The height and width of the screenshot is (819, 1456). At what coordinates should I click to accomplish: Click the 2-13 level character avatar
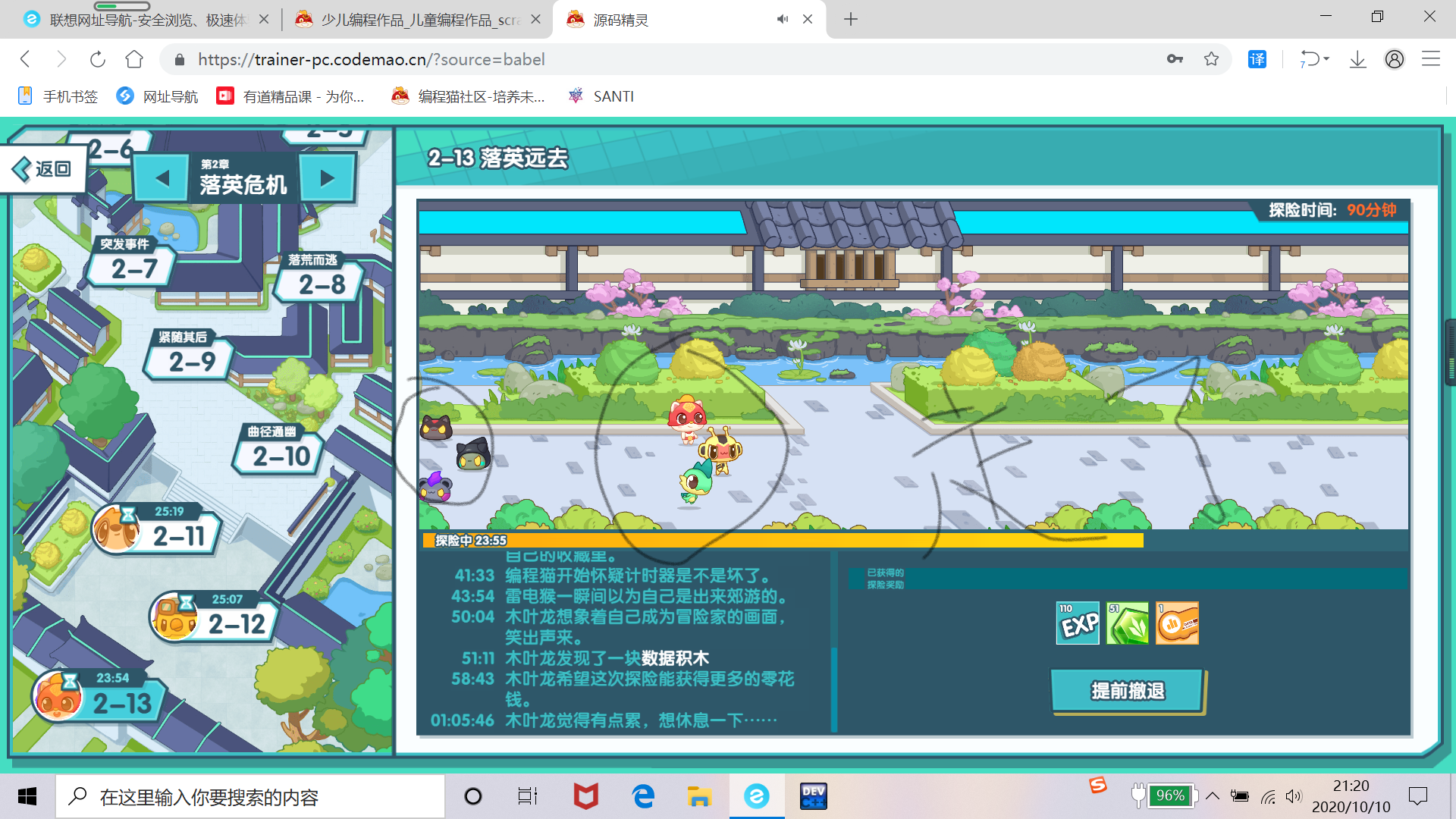coord(57,695)
